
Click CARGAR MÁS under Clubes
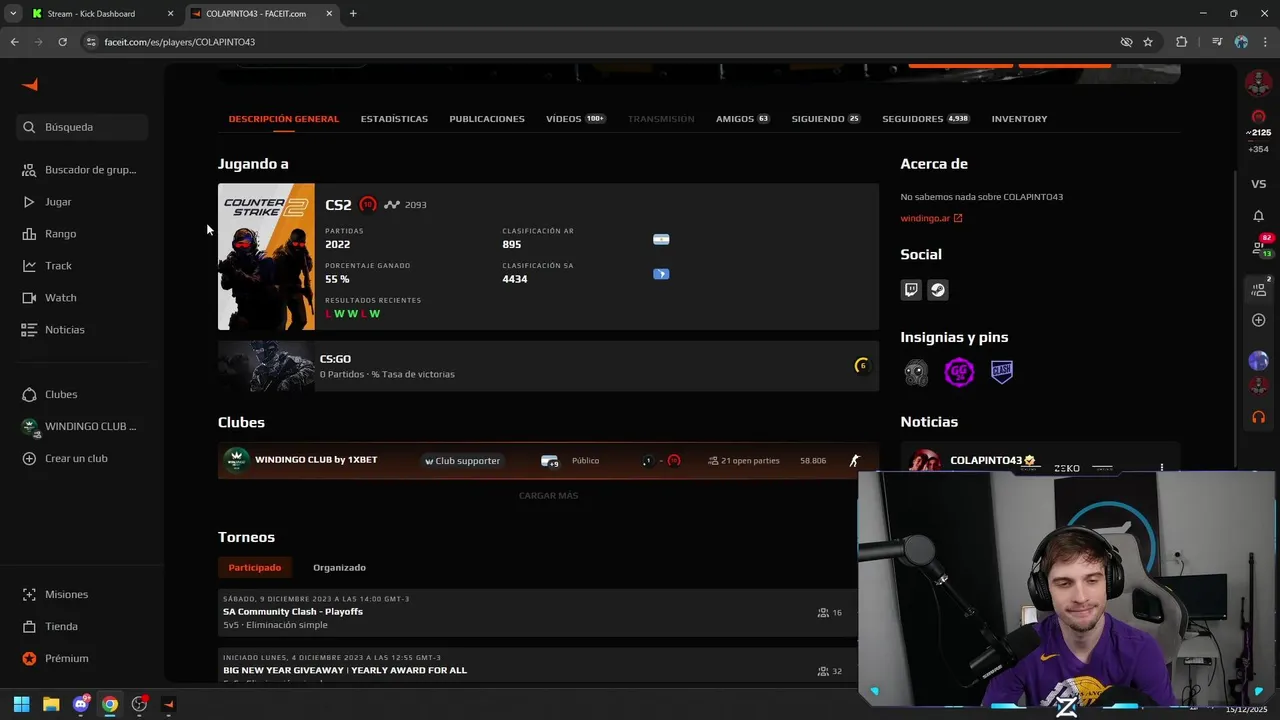point(548,496)
